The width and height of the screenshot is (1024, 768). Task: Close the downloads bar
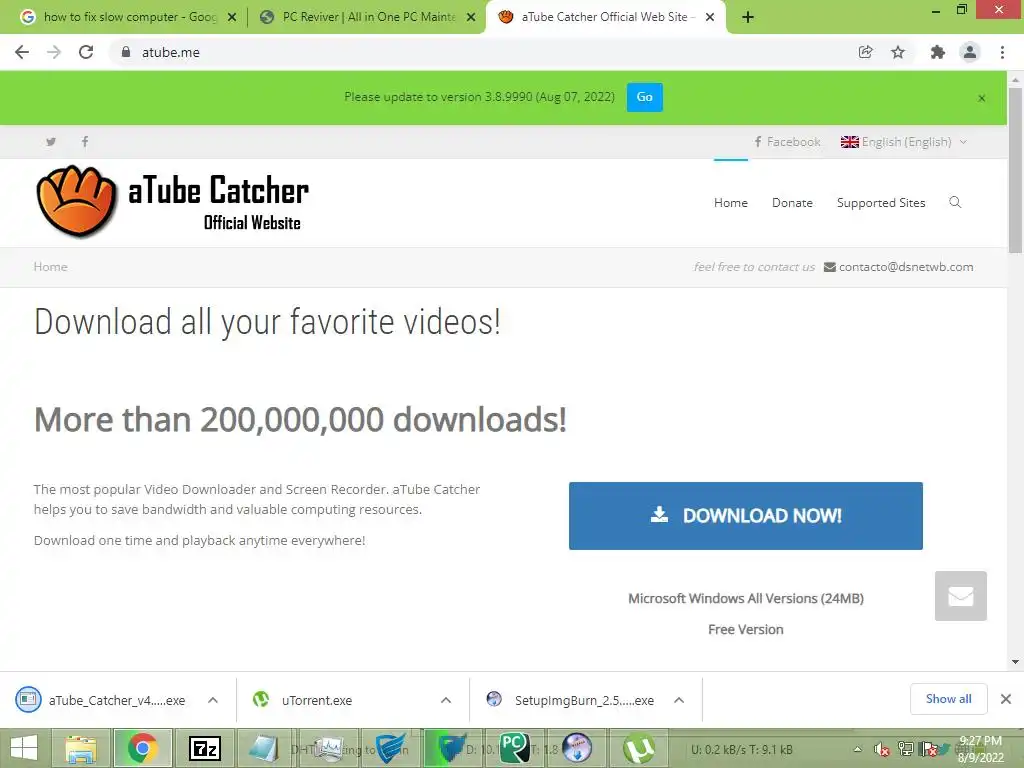(x=1006, y=699)
